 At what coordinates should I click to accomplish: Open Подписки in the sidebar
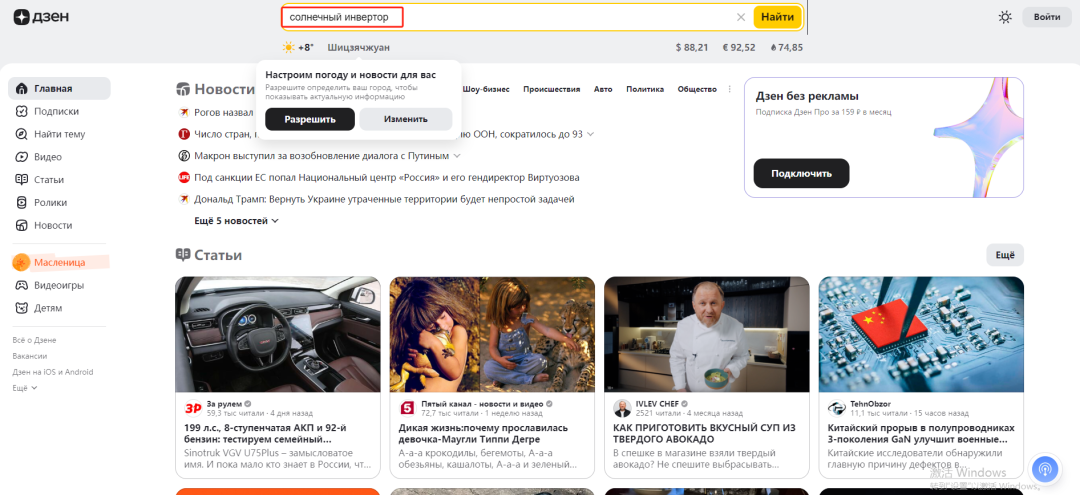55,111
